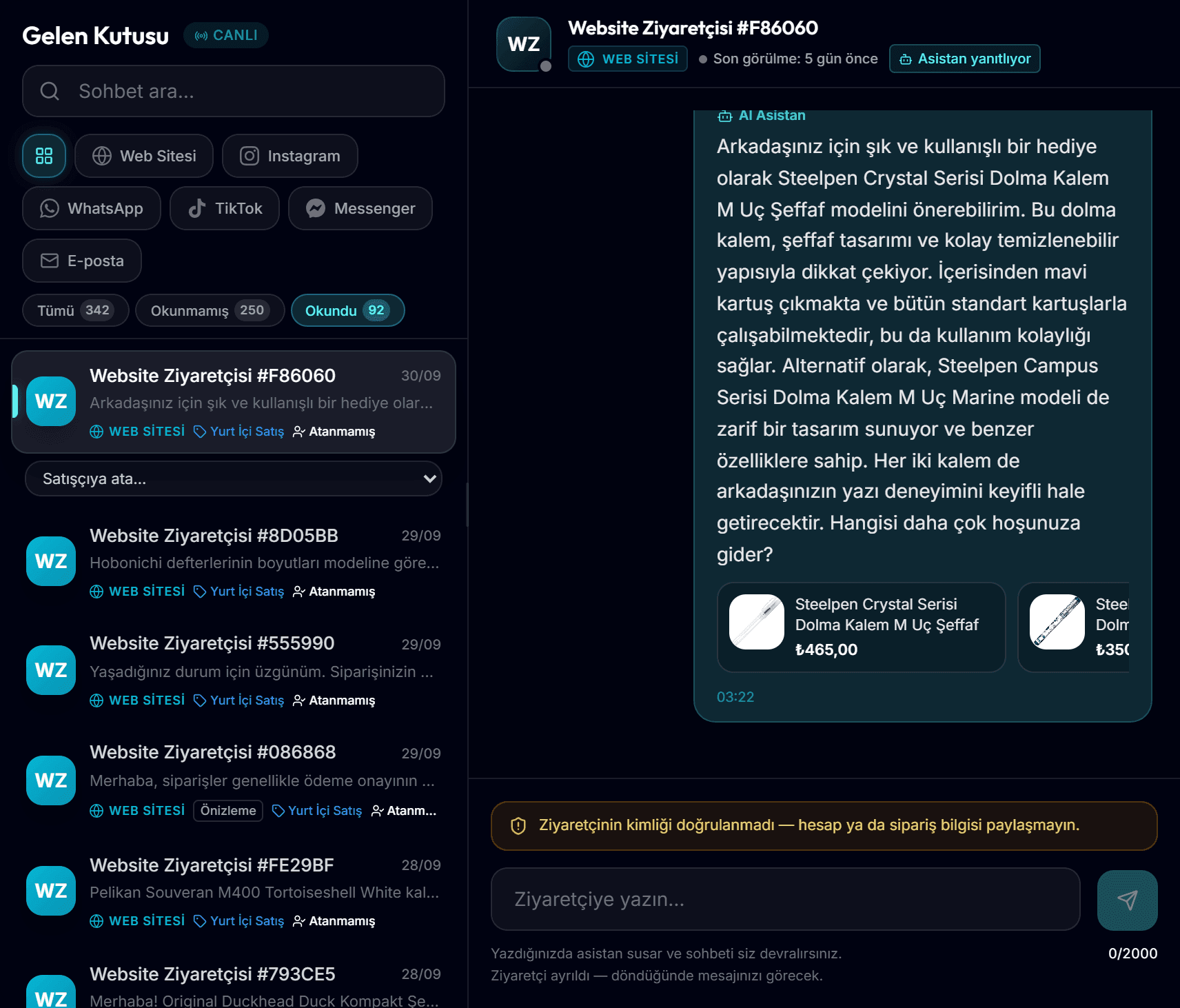Select the all channels grid icon filter
The height and width of the screenshot is (1008, 1180).
44,156
